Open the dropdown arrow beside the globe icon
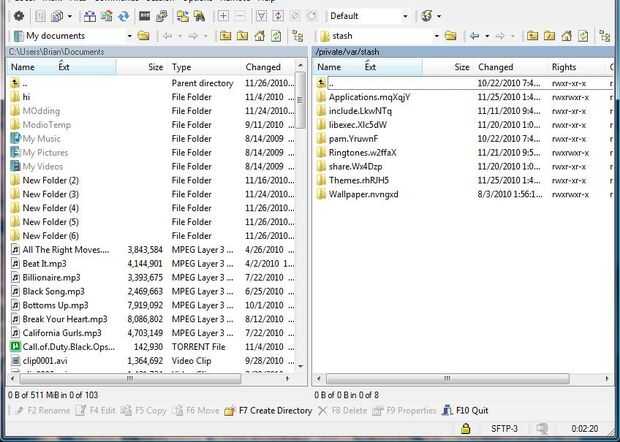The image size is (620, 442). (x=439, y=17)
